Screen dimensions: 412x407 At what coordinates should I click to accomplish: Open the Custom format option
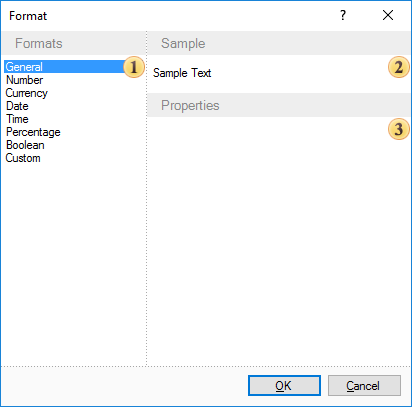(x=23, y=158)
